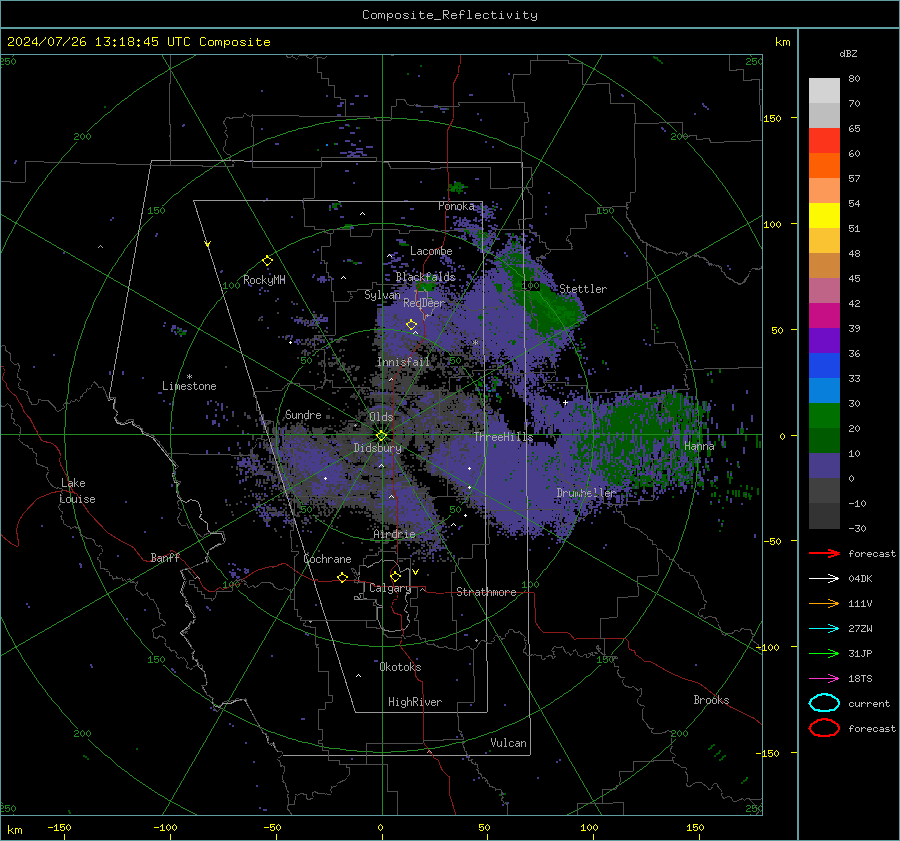
Task: Click the yellow diamond marker near RockyMH
Action: click(x=267, y=261)
